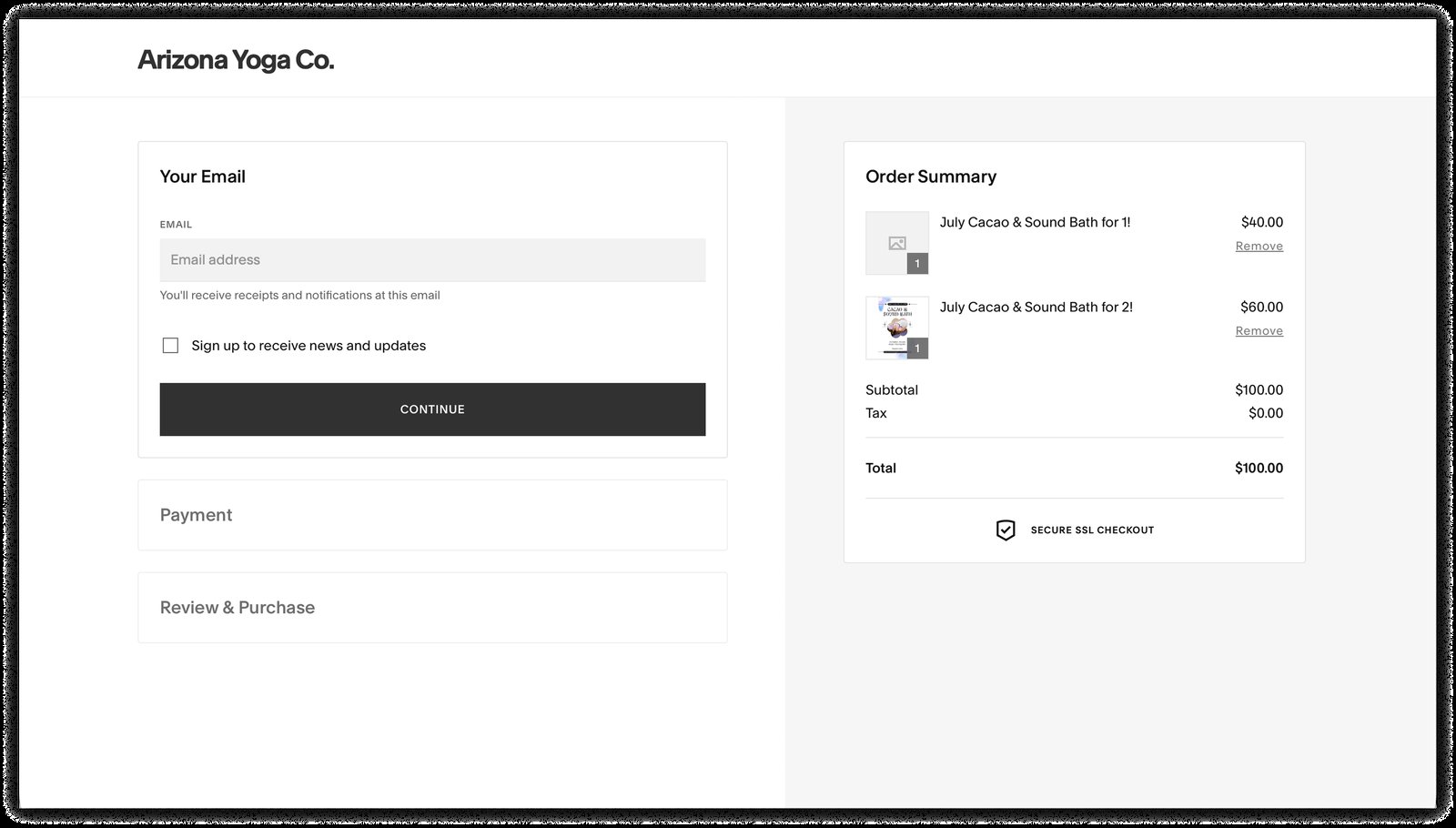Click placeholder thumbnail for Sound Bath for 1

[x=897, y=243]
